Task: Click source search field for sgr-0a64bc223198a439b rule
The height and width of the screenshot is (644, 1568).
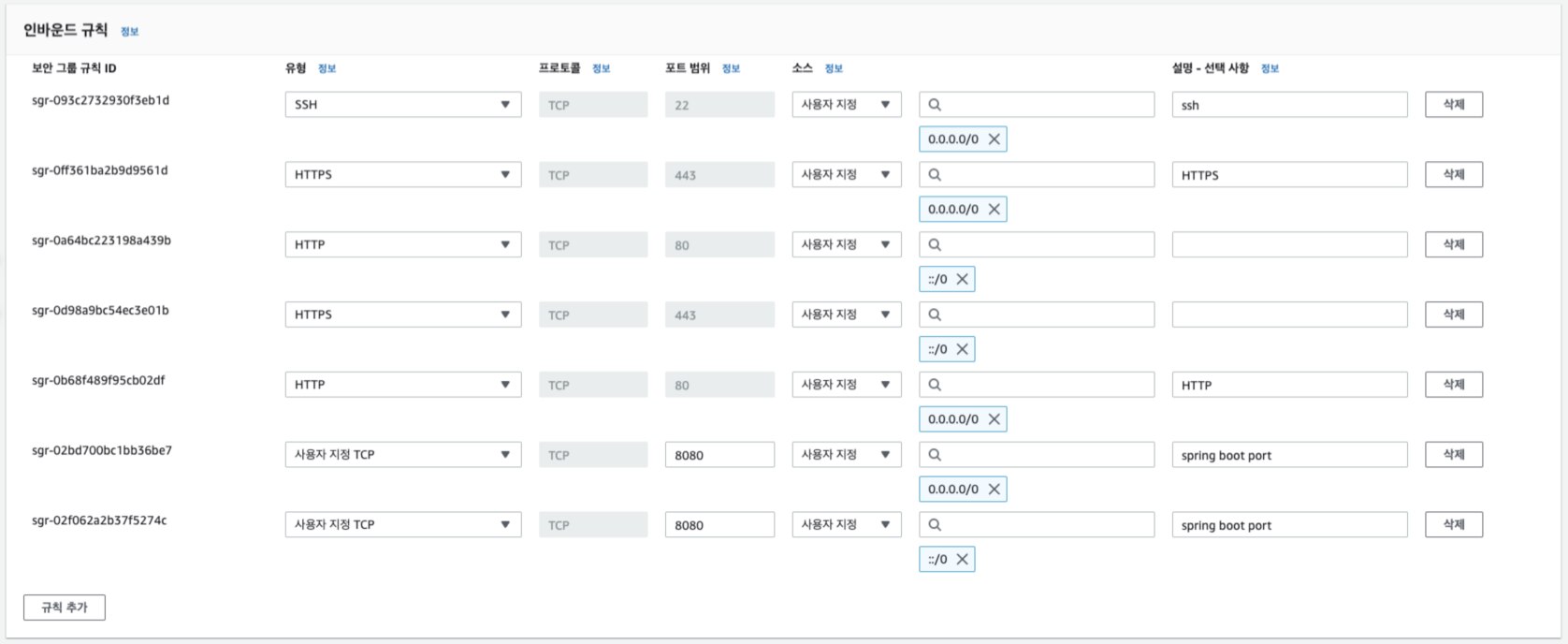Action: coord(1037,244)
